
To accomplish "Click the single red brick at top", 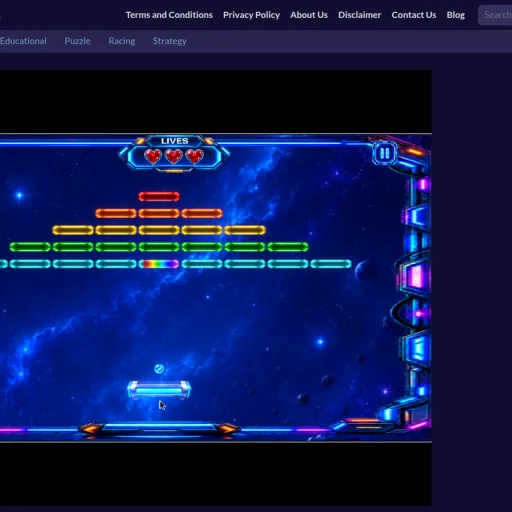I will [x=159, y=197].
